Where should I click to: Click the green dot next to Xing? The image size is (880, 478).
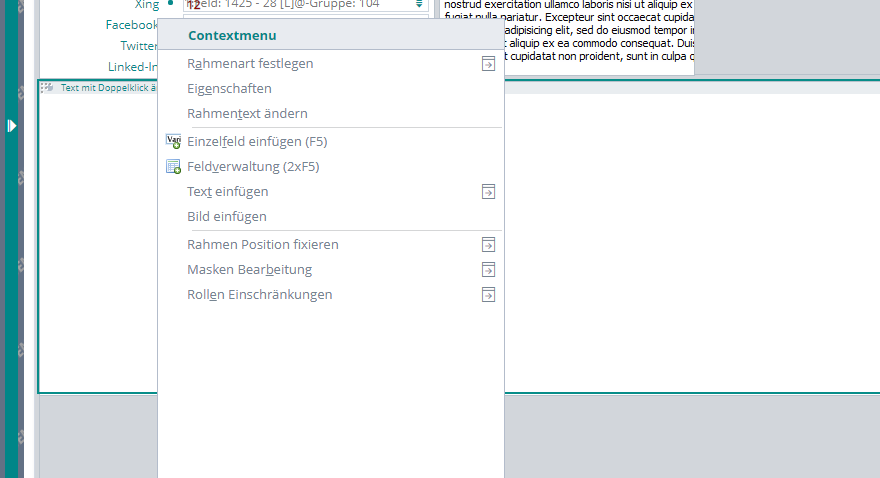click(171, 4)
